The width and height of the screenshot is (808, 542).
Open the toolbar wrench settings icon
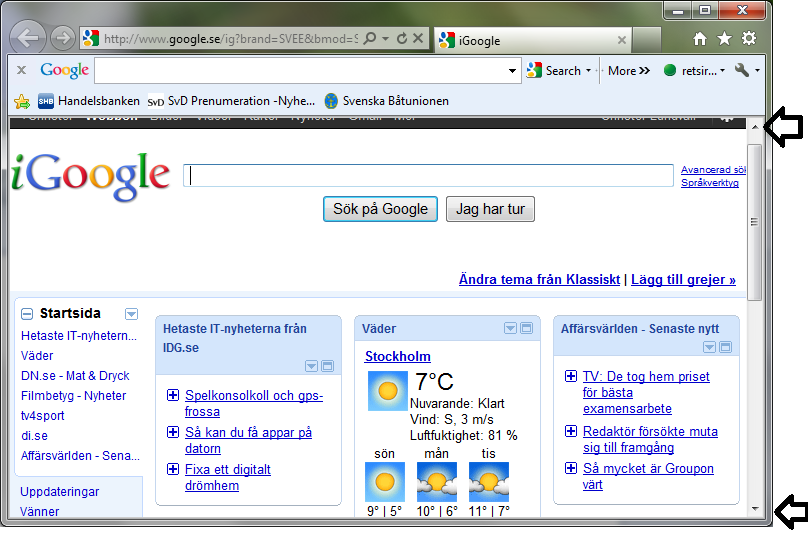pyautogui.click(x=742, y=70)
